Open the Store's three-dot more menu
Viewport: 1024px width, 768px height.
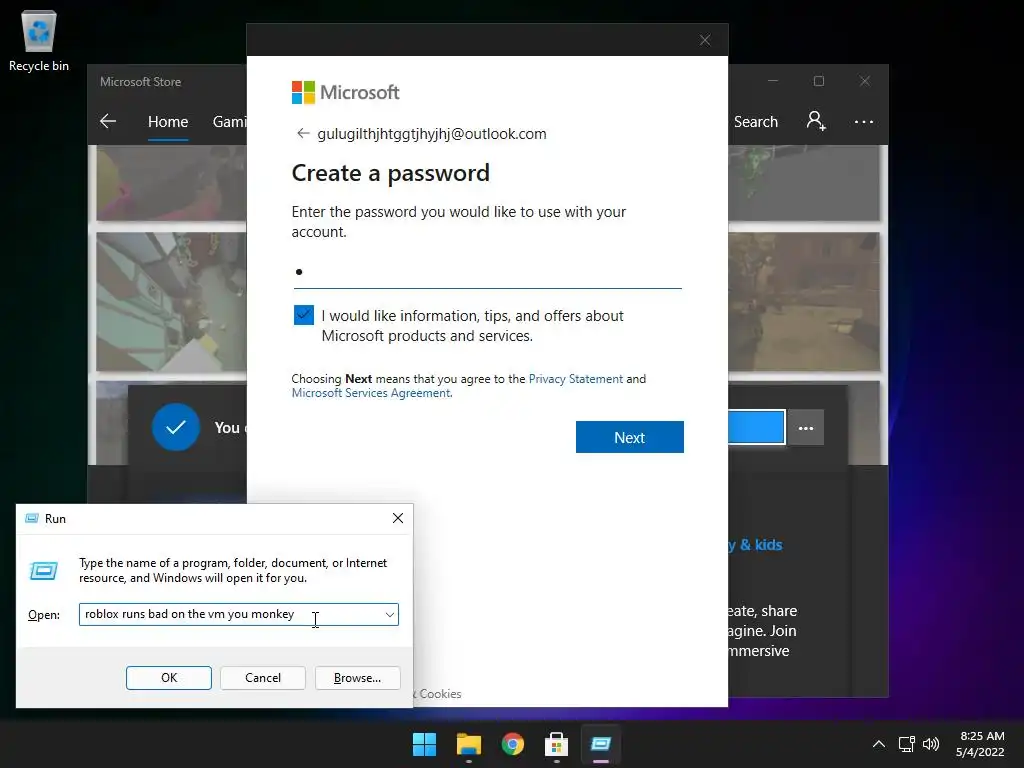[863, 122]
